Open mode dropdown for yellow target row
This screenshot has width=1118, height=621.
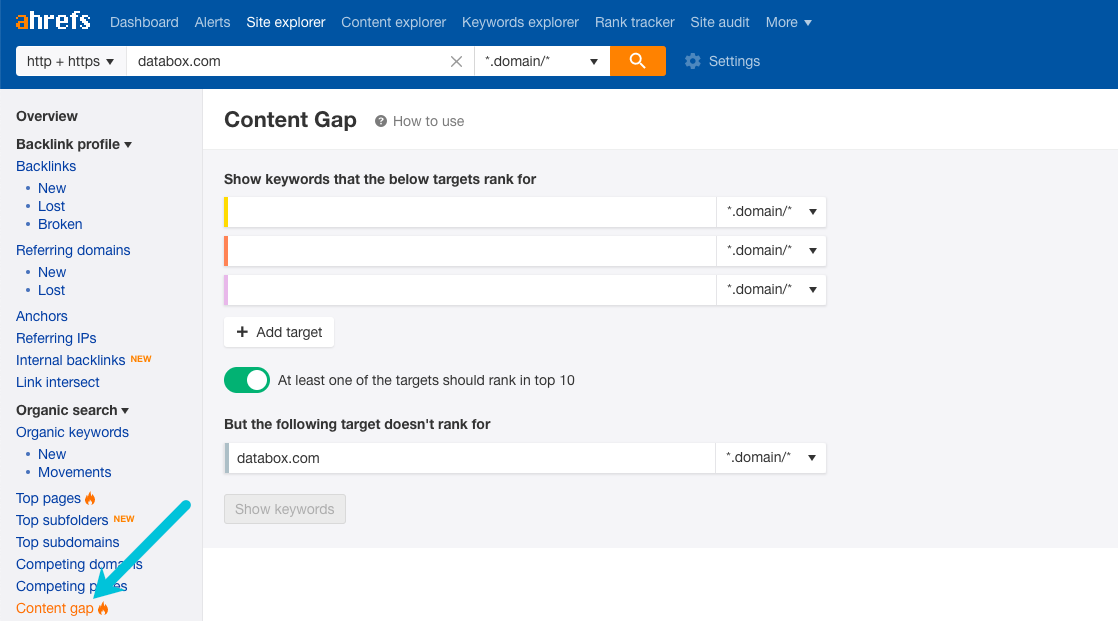click(771, 212)
